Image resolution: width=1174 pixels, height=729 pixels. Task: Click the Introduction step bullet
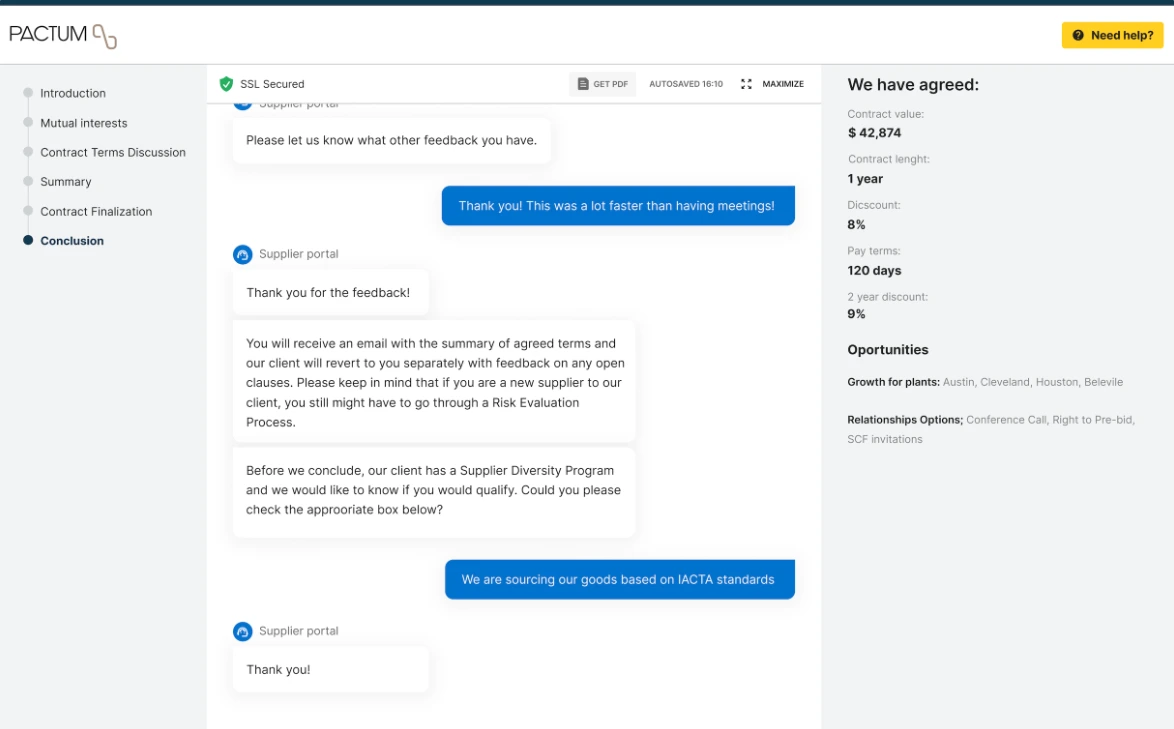pyautogui.click(x=28, y=93)
